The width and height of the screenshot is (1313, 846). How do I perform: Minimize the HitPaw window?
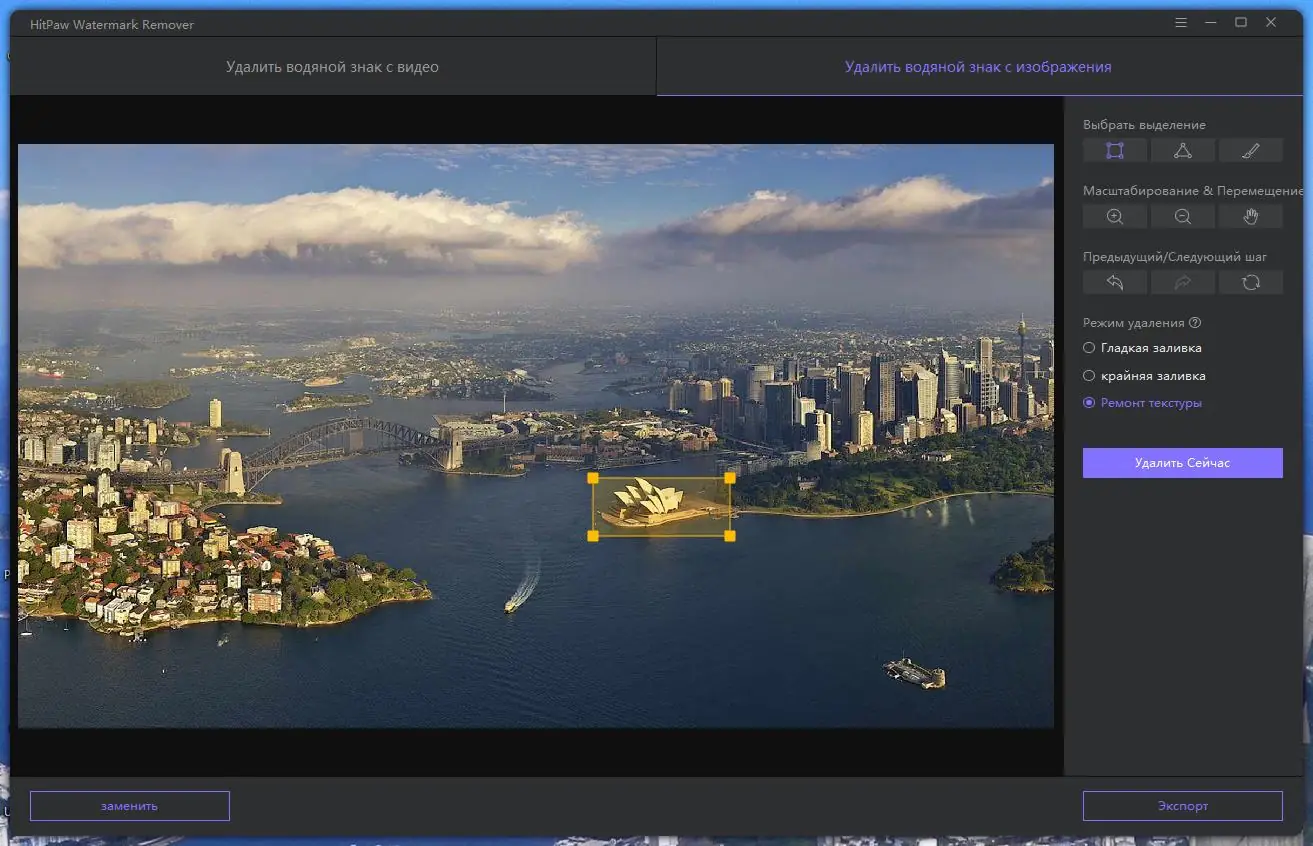tap(1211, 22)
